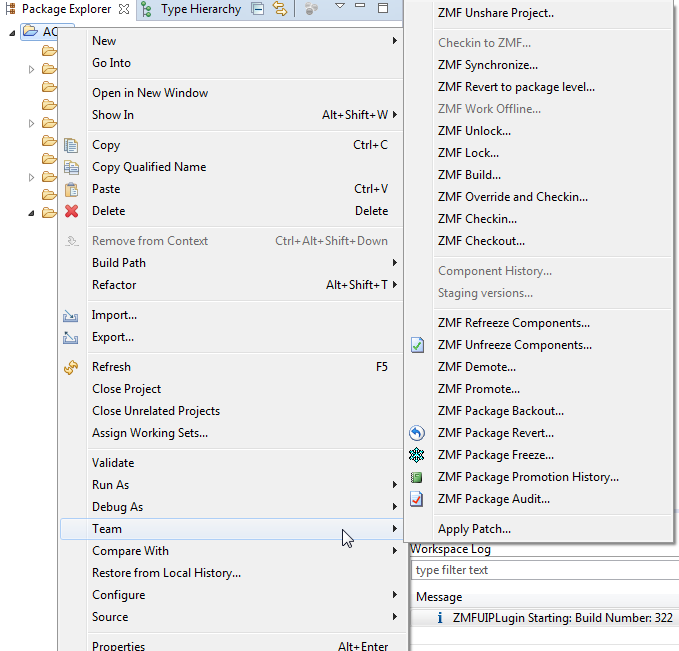Screen dimensions: 679x651
Task: Click the Refresh arrows icon
Action: point(71,367)
